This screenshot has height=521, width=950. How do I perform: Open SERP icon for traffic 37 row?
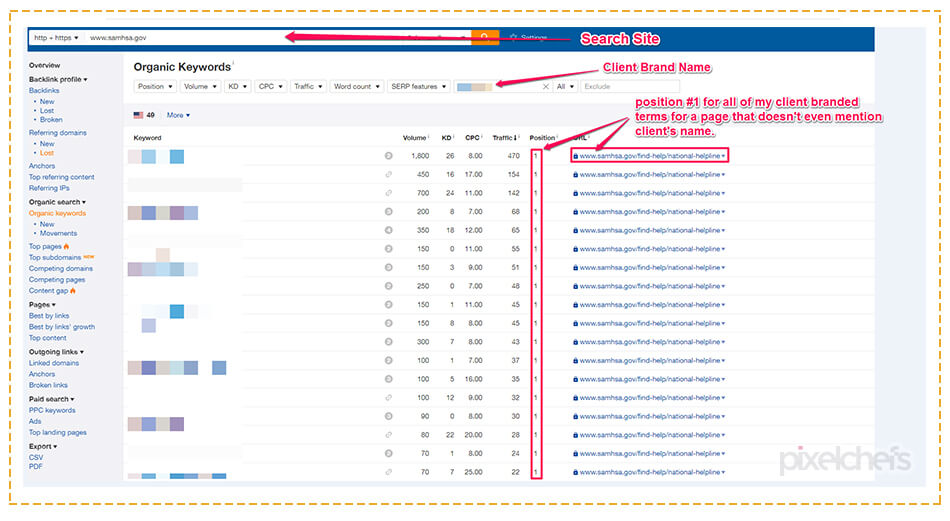click(388, 360)
